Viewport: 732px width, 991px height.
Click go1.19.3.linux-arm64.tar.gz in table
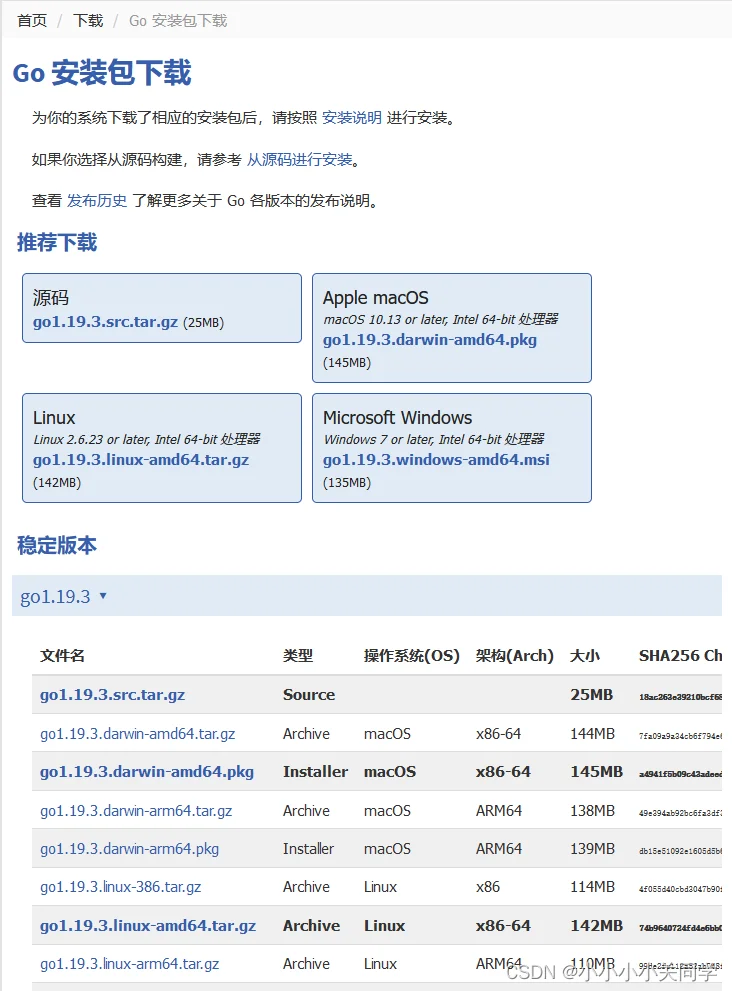tap(130, 964)
